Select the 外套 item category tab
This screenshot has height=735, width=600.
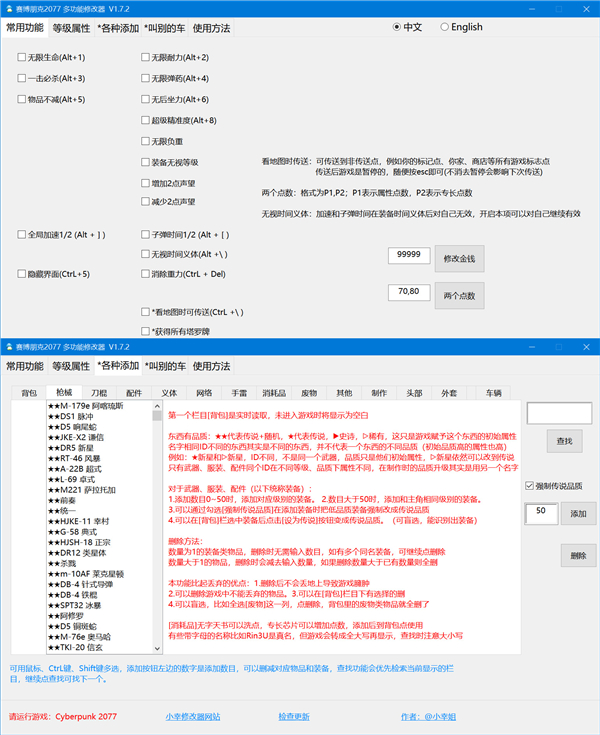[449, 393]
